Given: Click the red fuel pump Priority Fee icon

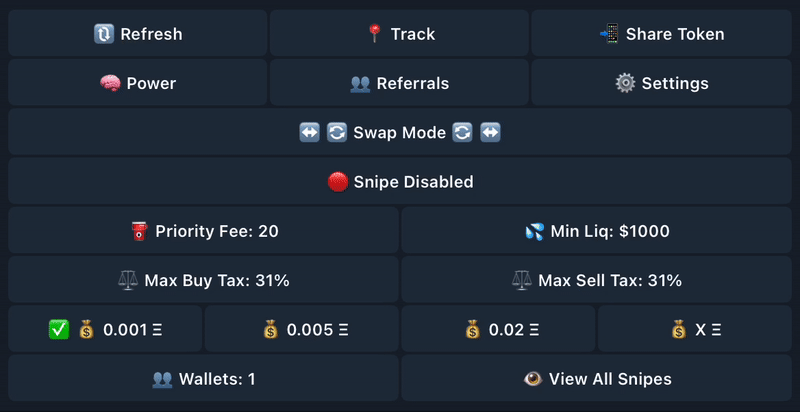Looking at the screenshot, I should tap(139, 231).
